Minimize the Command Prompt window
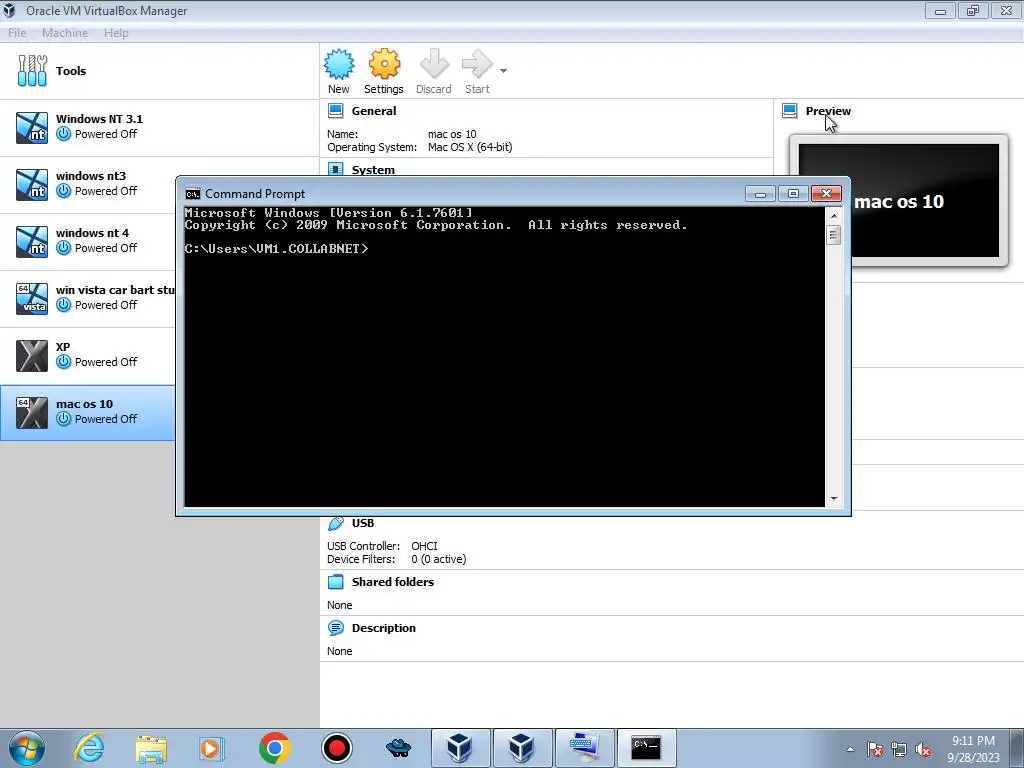Viewport: 1024px width, 768px height. (x=760, y=194)
